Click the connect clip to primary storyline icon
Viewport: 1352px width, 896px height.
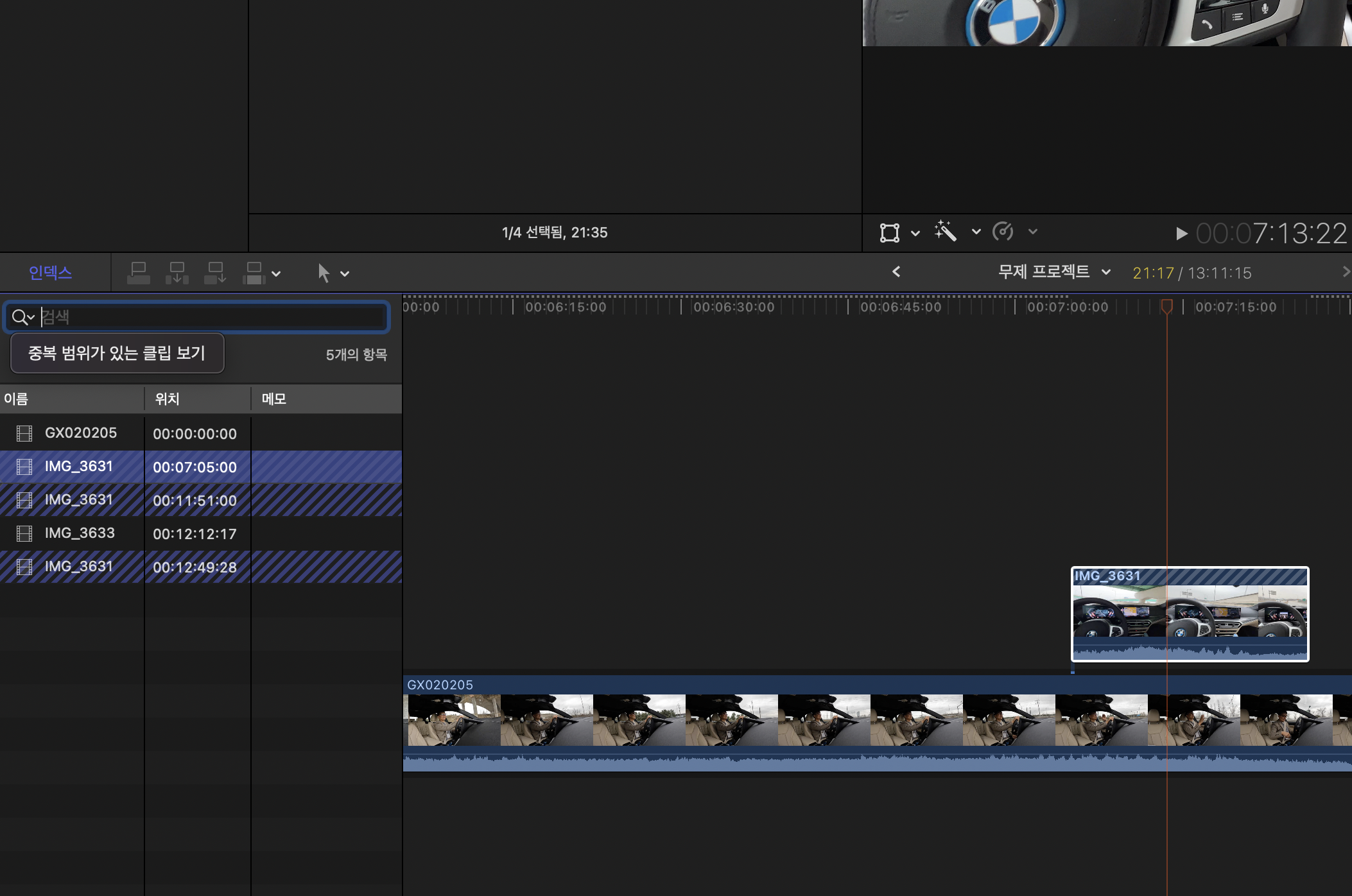tap(138, 273)
